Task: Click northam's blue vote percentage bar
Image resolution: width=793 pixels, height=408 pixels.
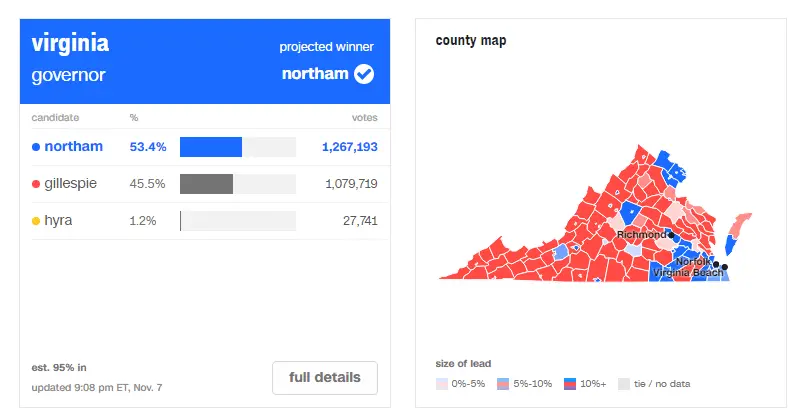Action: coord(211,147)
